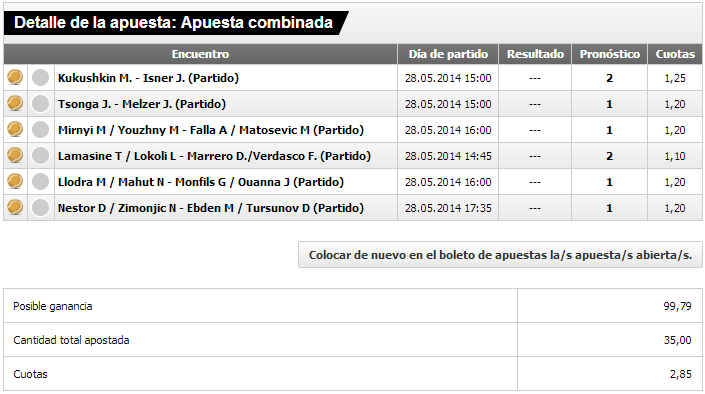
Task: Click the orange comment icon for Kukushkin-Isner match
Action: tap(15, 77)
